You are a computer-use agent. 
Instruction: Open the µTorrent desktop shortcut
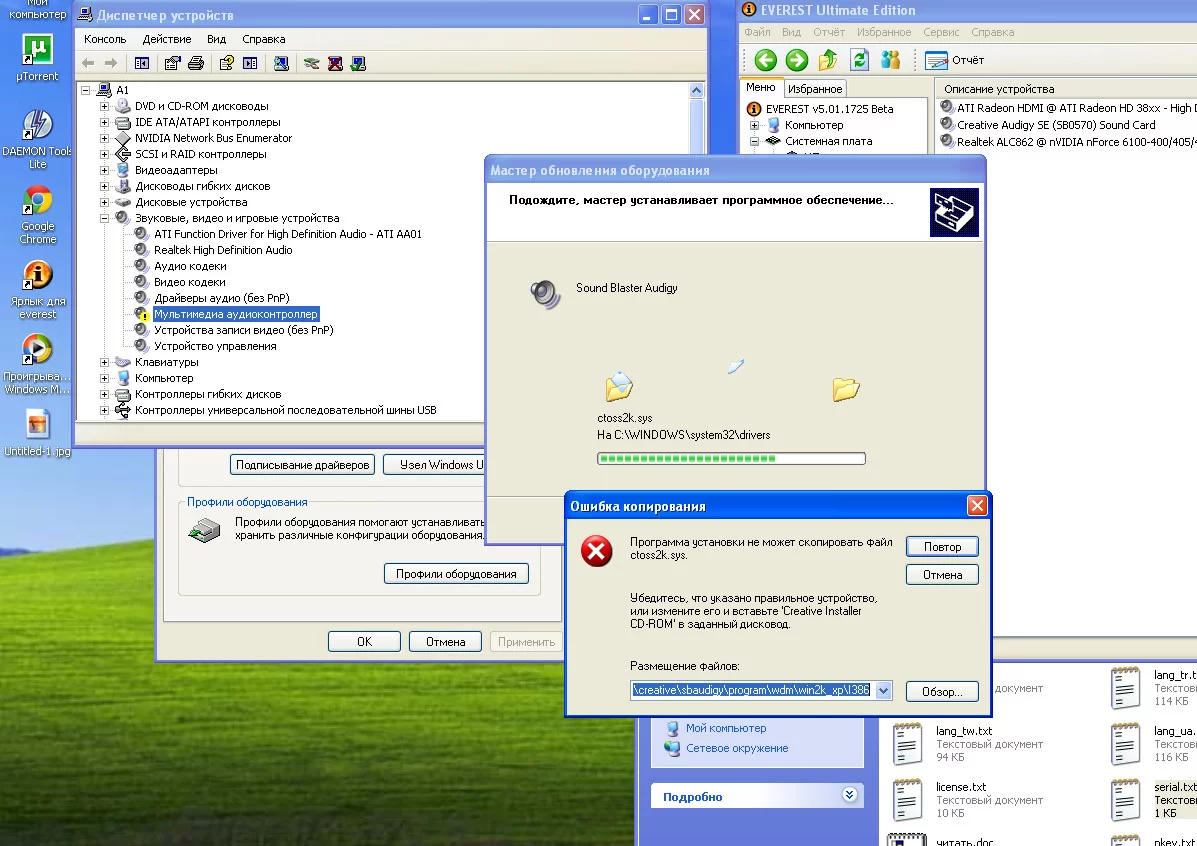38,55
